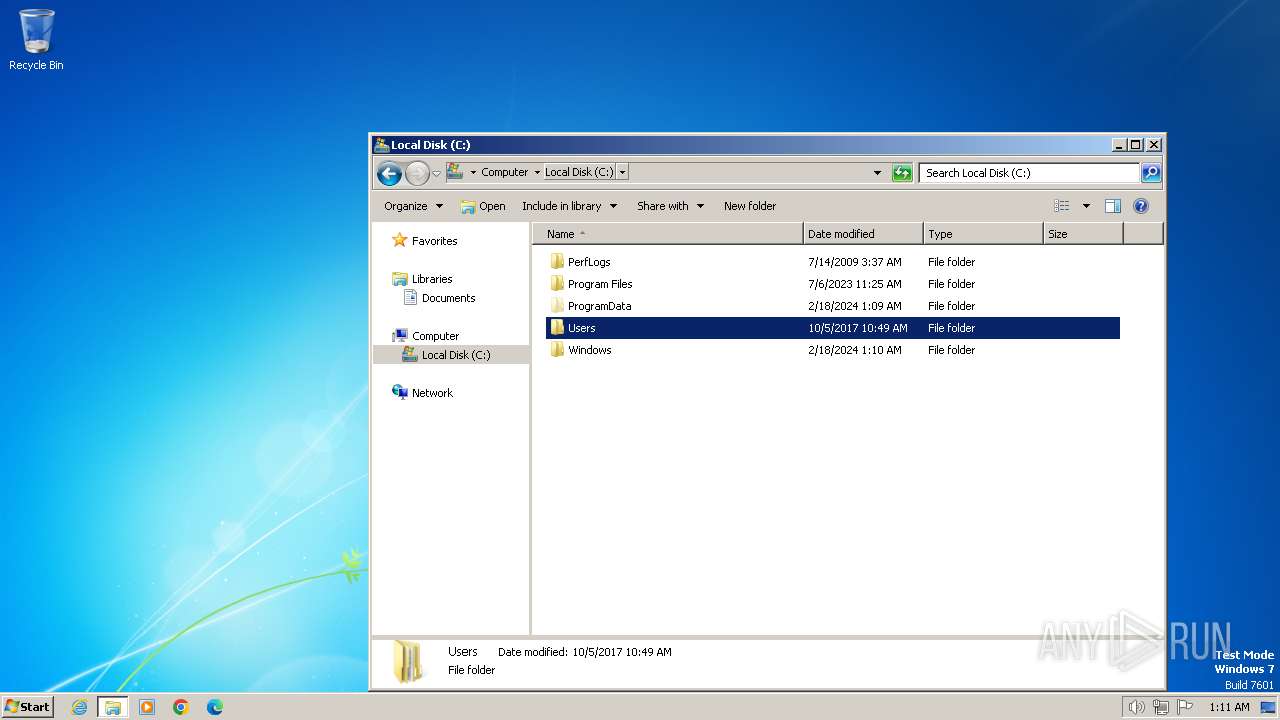Screen dimensions: 1280x720
Task: Click the search magnifier icon
Action: click(x=1151, y=172)
